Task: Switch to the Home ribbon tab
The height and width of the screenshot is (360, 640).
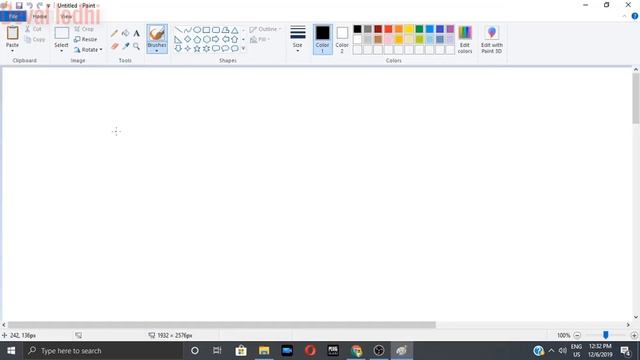Action: (x=40, y=16)
